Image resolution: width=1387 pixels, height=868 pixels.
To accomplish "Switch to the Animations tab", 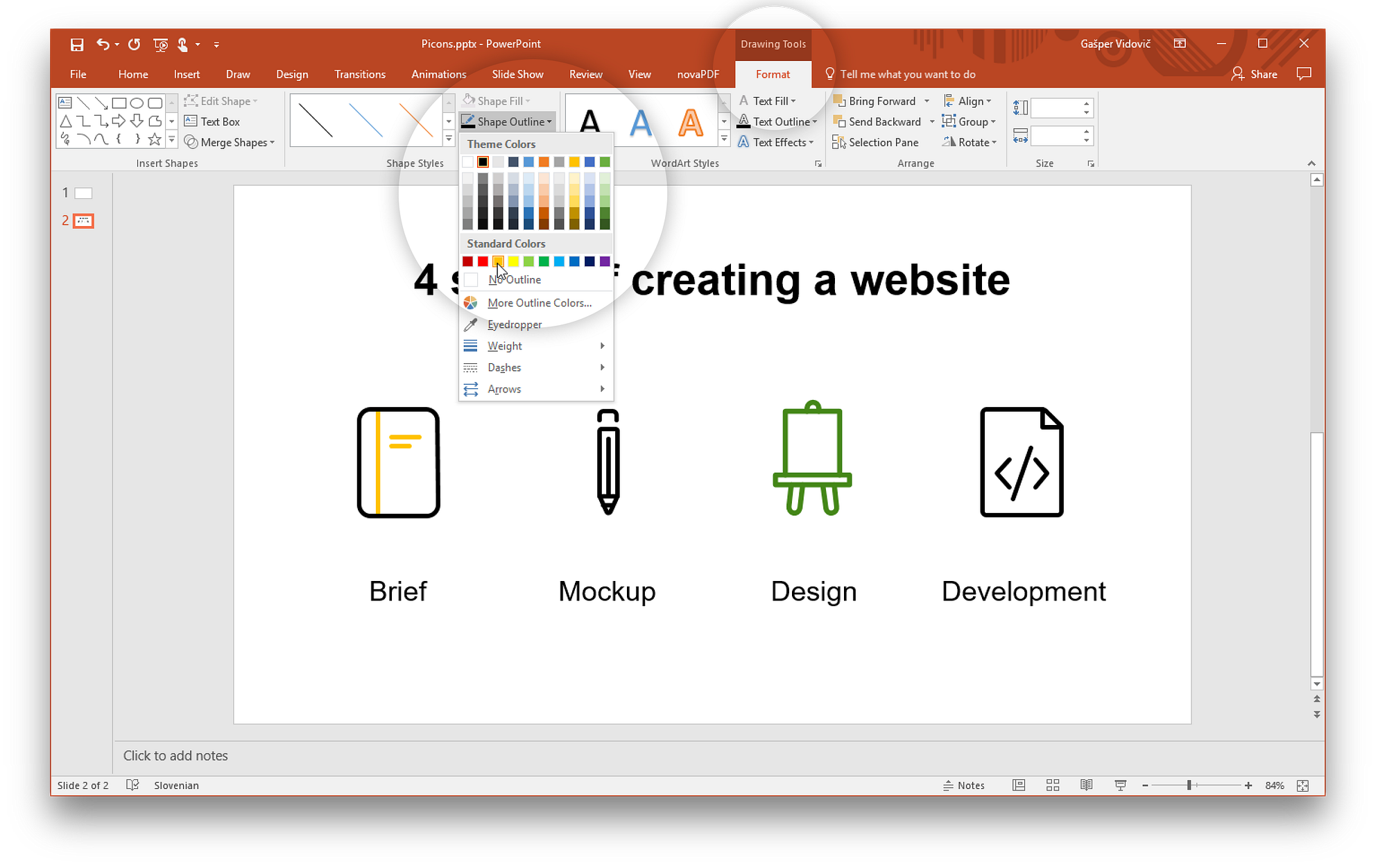I will tap(438, 74).
